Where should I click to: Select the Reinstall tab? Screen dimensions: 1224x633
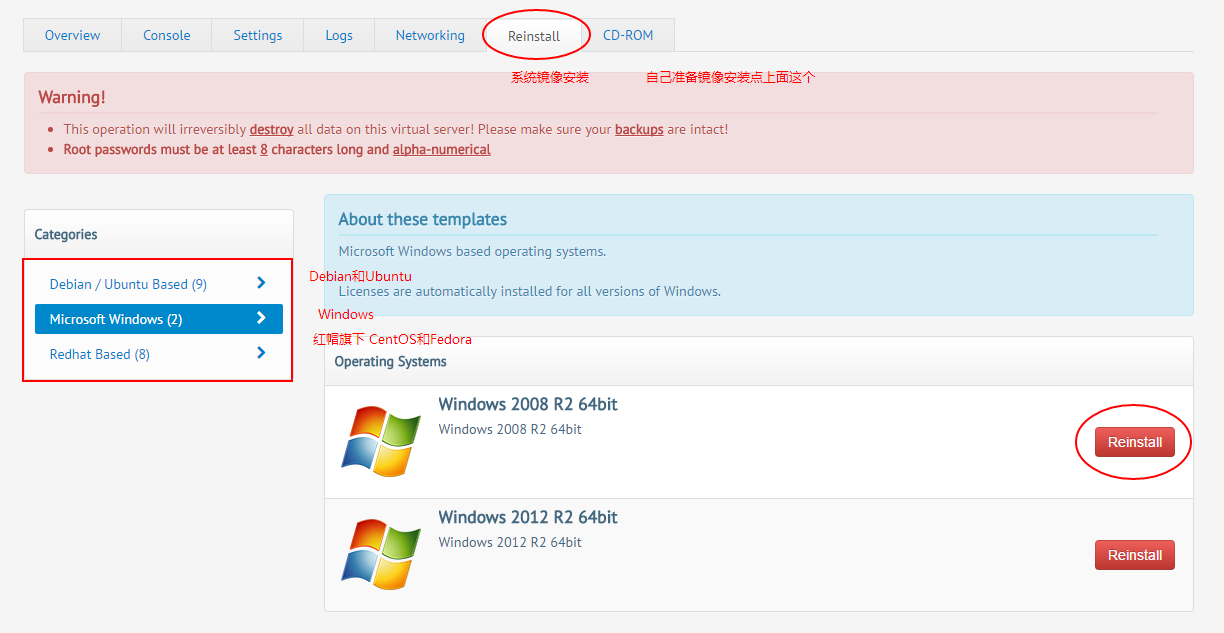[534, 35]
